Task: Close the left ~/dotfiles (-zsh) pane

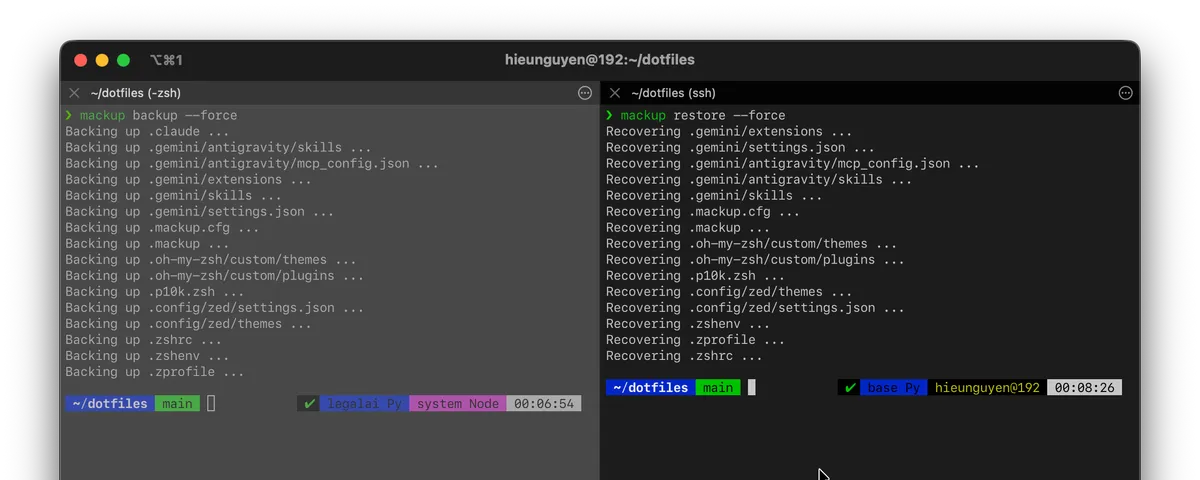Action: tap(74, 93)
